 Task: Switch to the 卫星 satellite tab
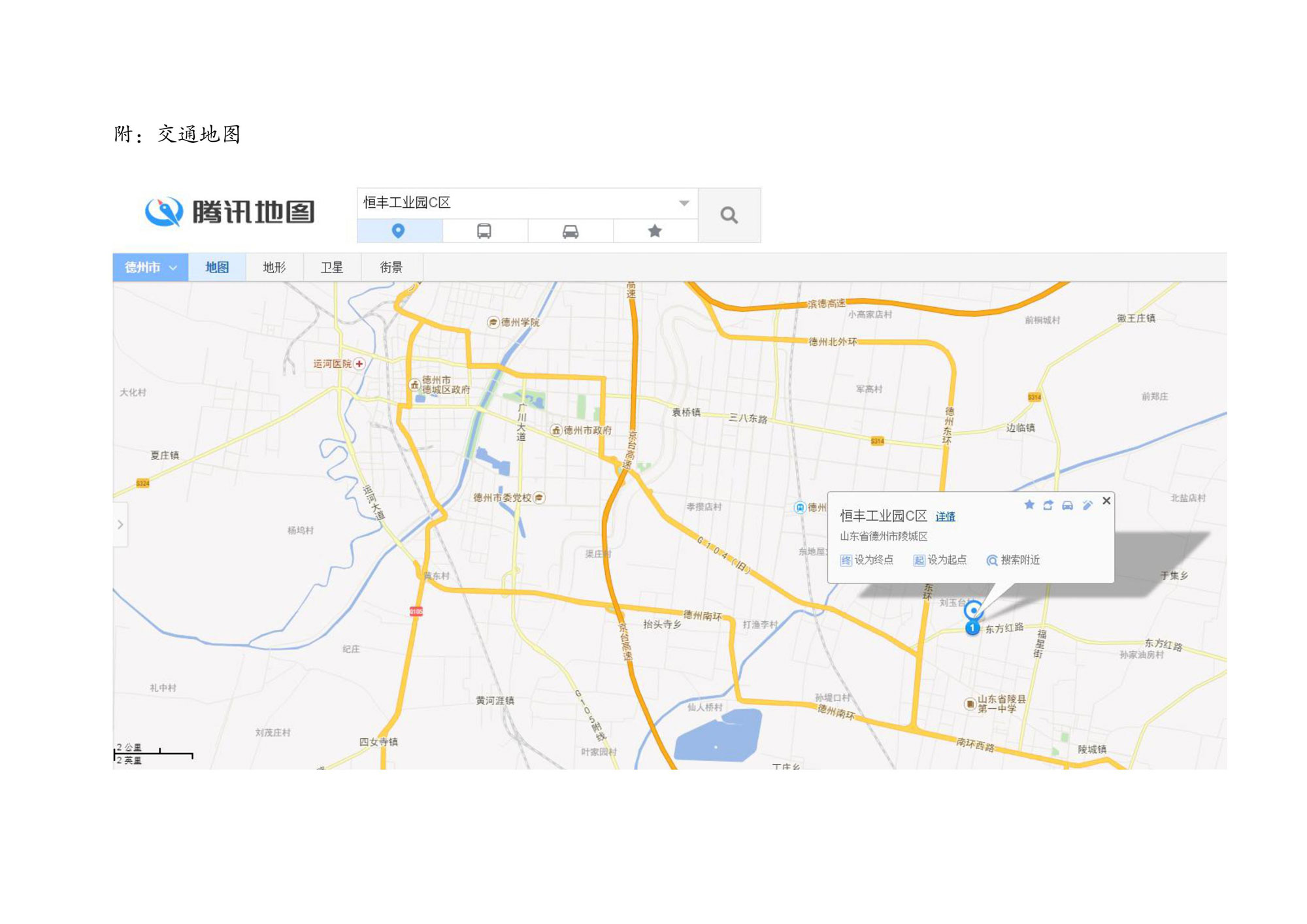pyautogui.click(x=331, y=267)
